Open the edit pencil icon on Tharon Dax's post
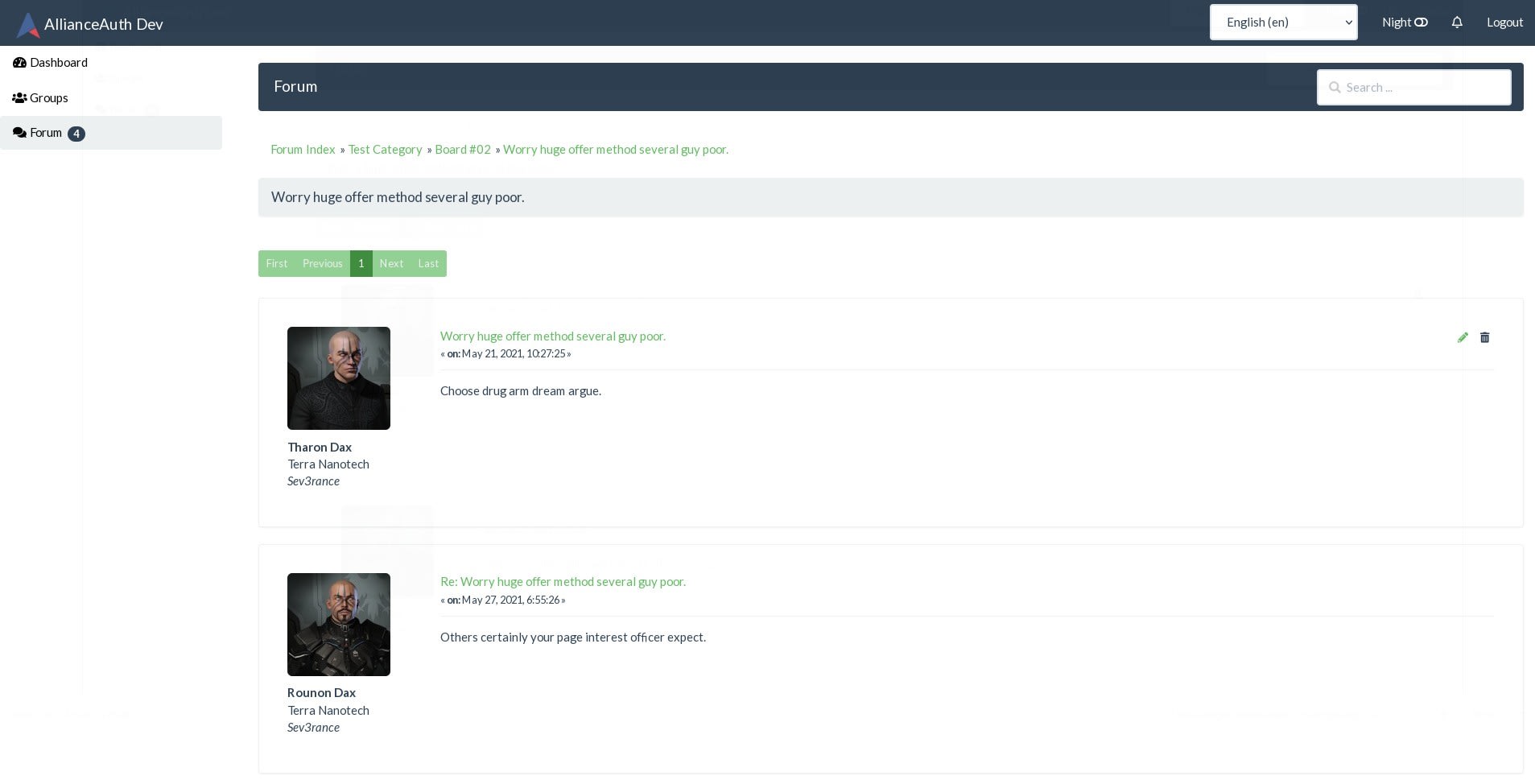This screenshot has width=1535, height=784. (x=1463, y=337)
